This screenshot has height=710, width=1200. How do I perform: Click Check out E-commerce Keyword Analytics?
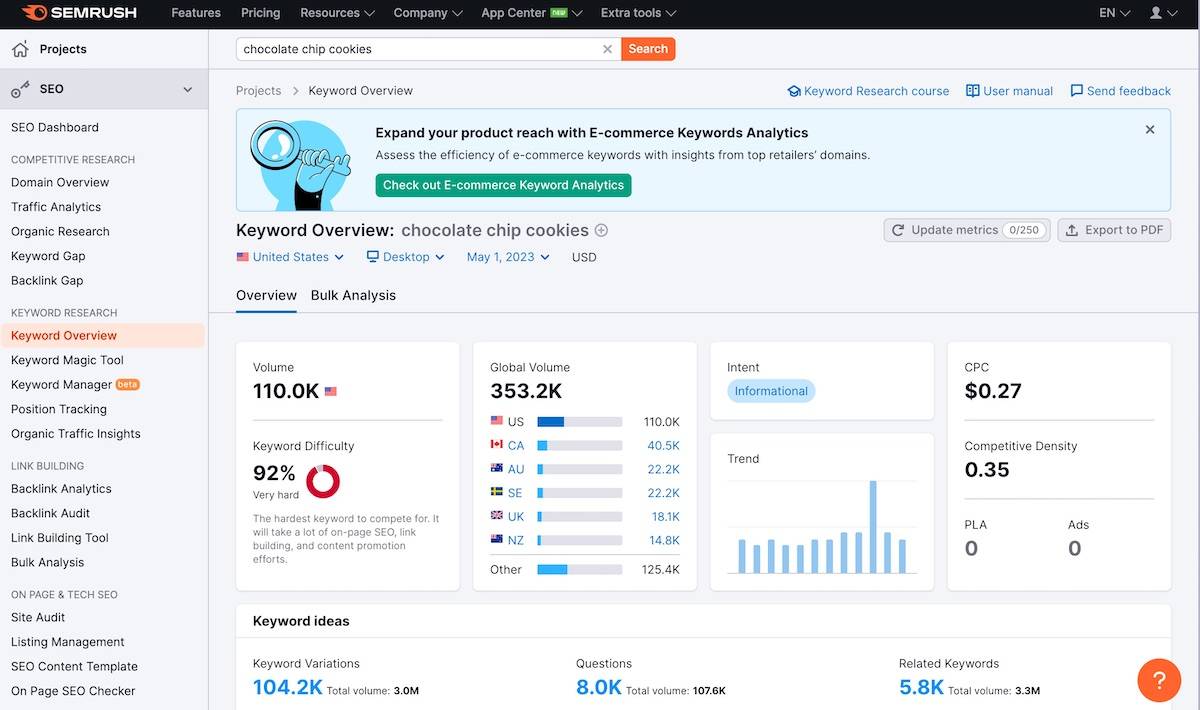tap(503, 185)
